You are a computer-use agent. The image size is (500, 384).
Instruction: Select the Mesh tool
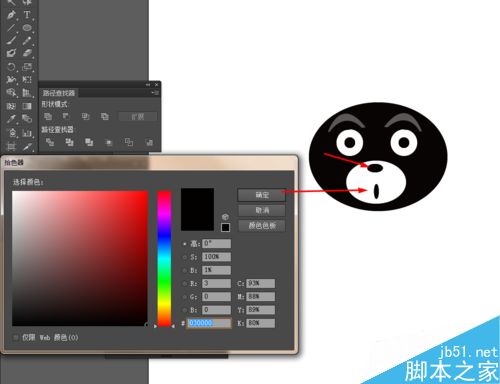(11, 106)
